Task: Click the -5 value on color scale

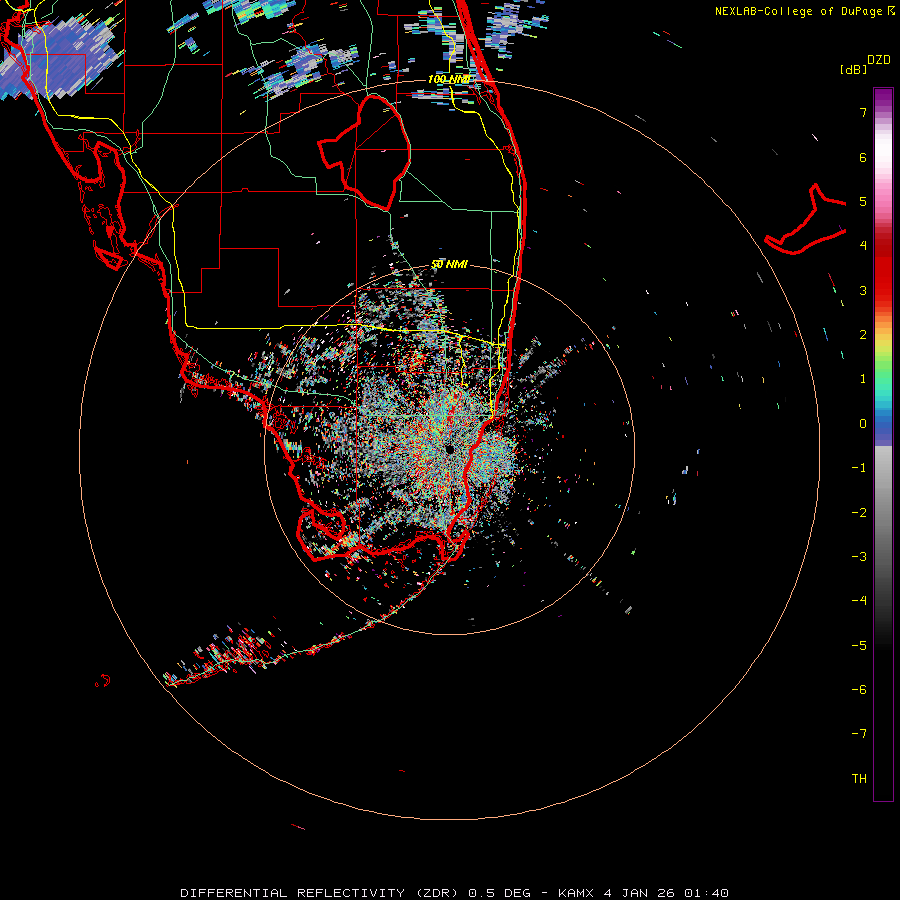Action: click(x=859, y=645)
